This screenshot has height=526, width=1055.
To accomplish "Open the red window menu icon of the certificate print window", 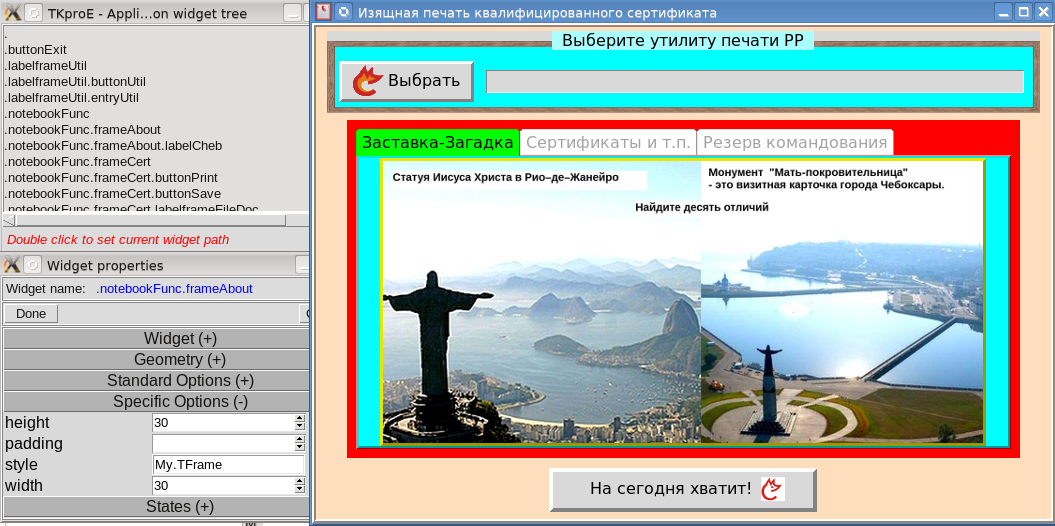I will coord(324,11).
